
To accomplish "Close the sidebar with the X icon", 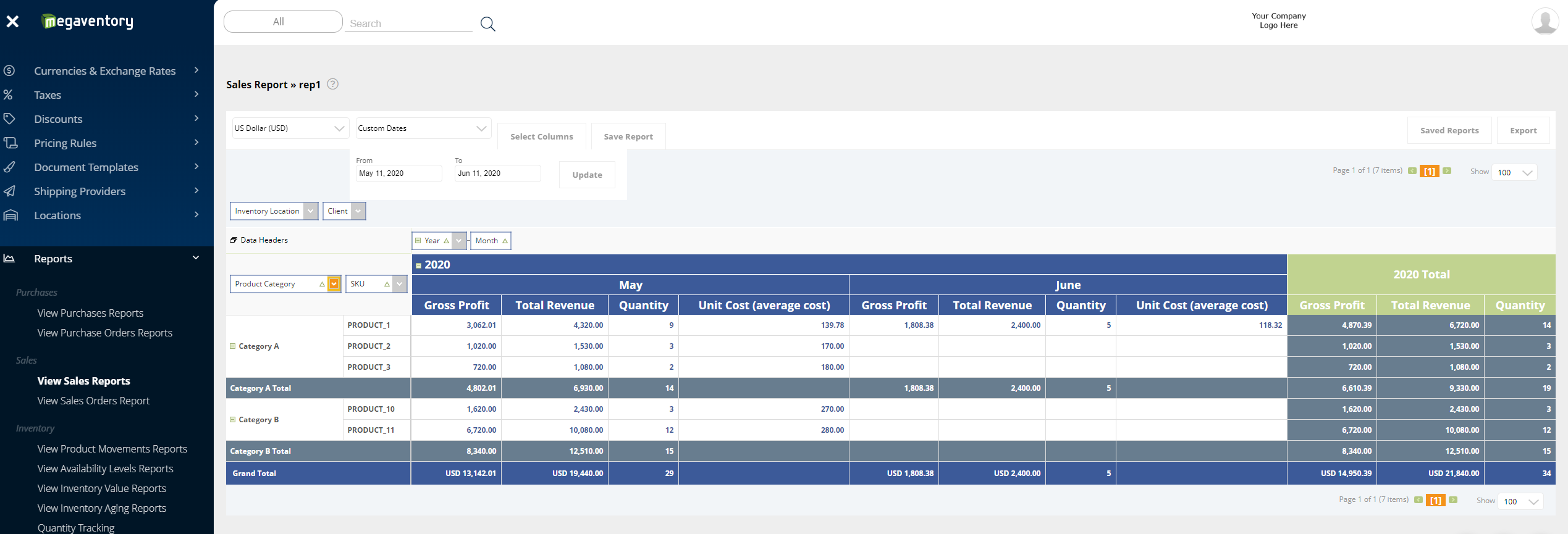I will pos(12,22).
